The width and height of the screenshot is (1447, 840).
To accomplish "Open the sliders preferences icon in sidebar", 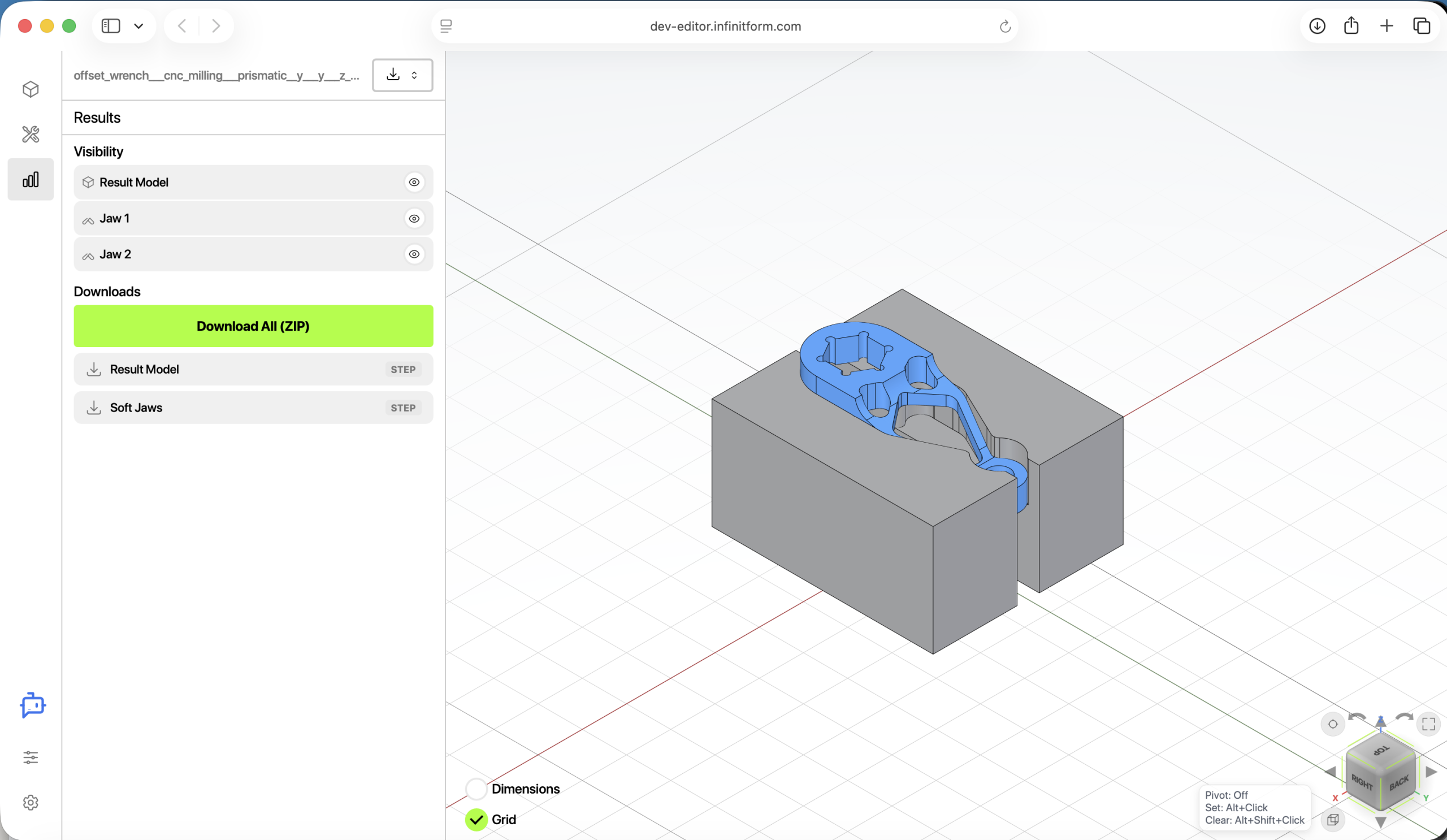I will click(31, 757).
